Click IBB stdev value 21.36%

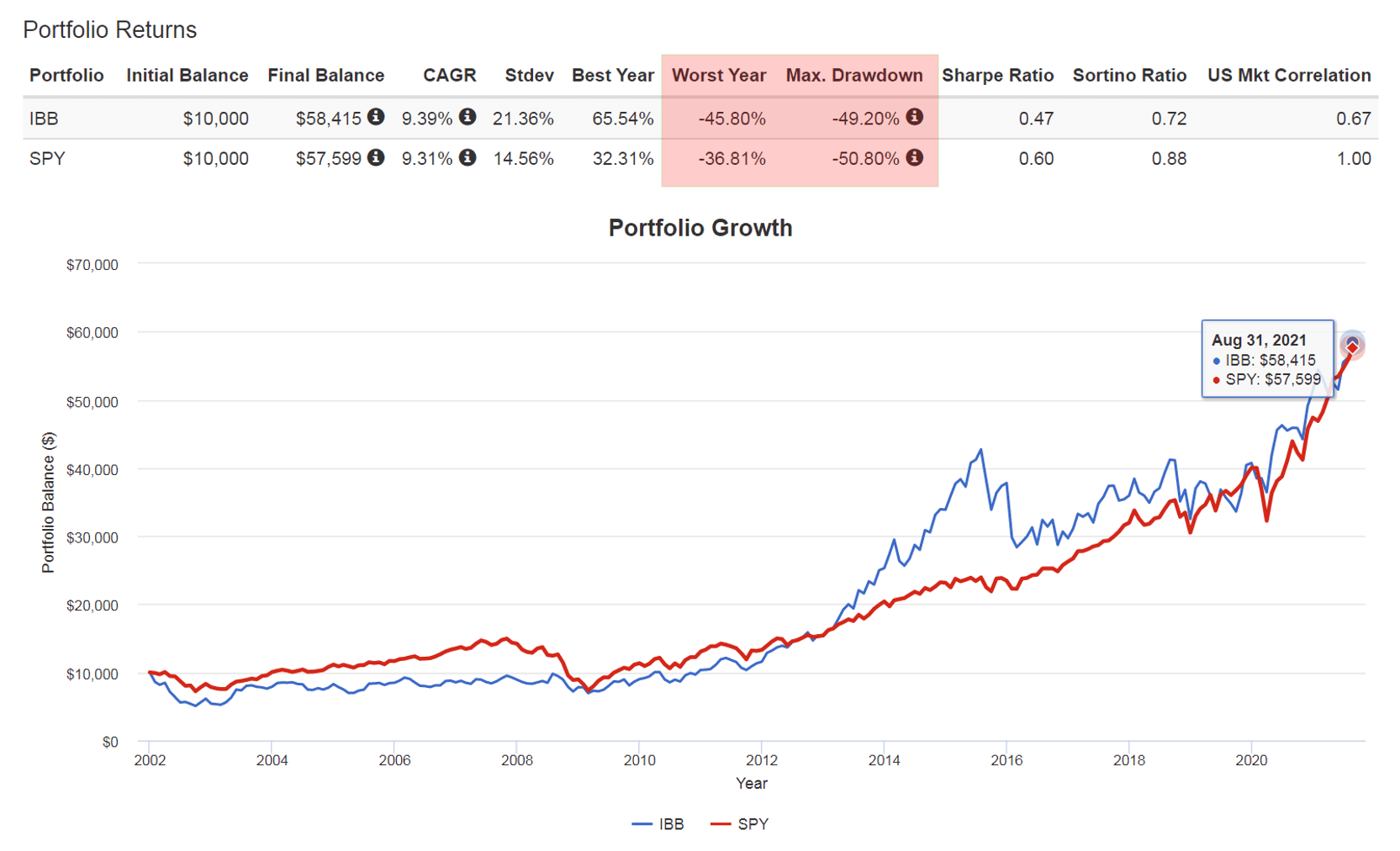[523, 119]
